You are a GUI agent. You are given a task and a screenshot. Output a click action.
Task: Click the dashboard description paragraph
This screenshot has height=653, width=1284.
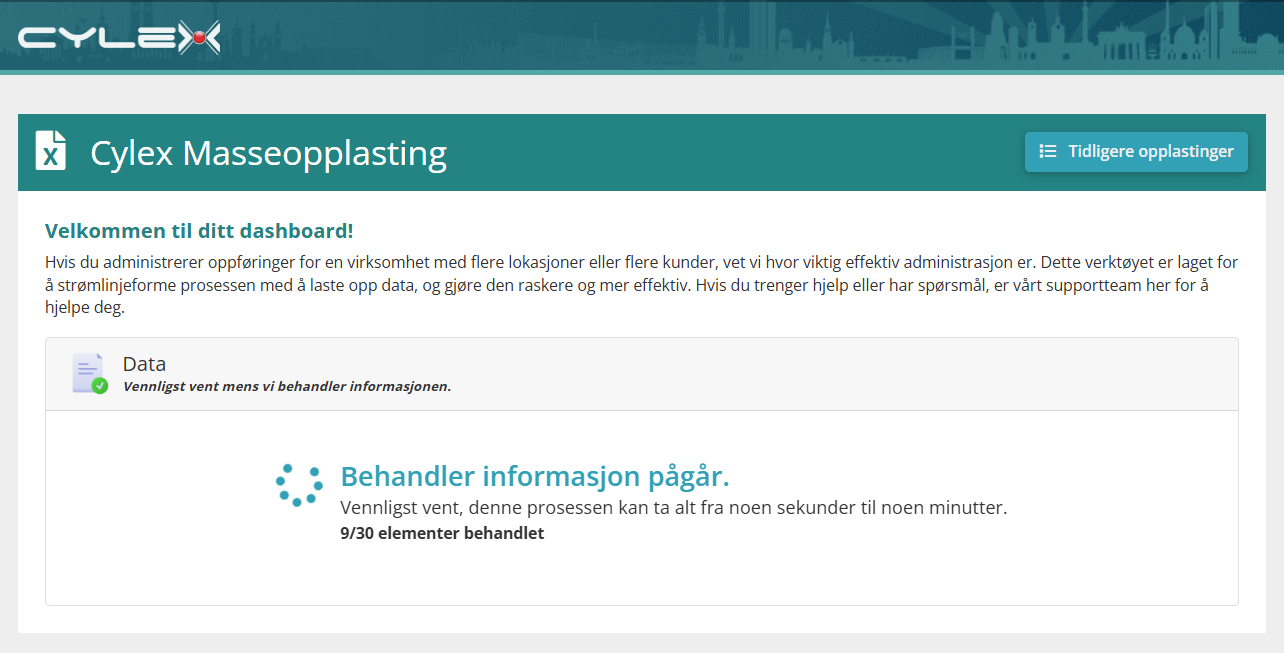tap(641, 285)
